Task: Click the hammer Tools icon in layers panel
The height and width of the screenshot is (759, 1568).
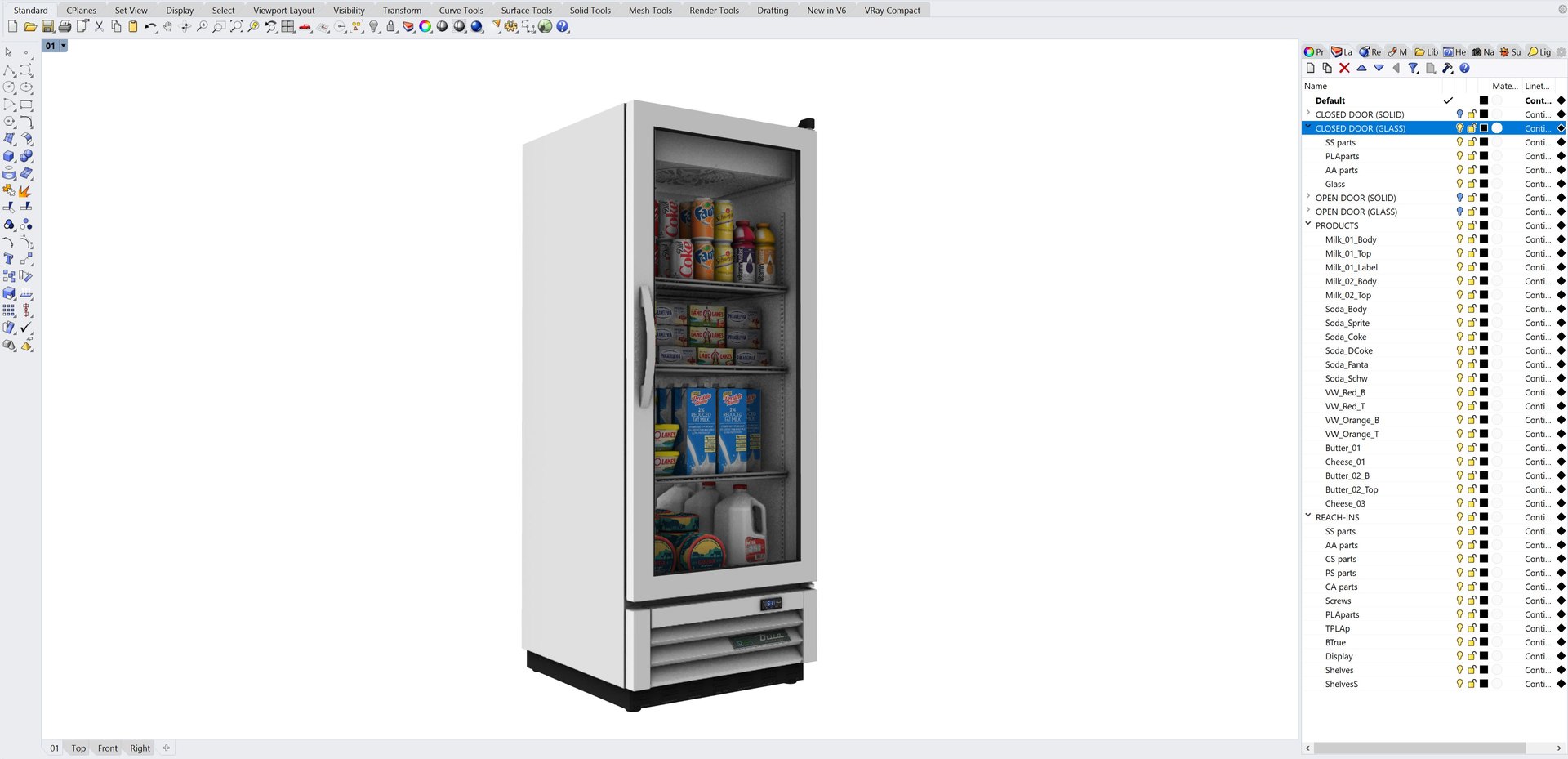Action: (1447, 69)
